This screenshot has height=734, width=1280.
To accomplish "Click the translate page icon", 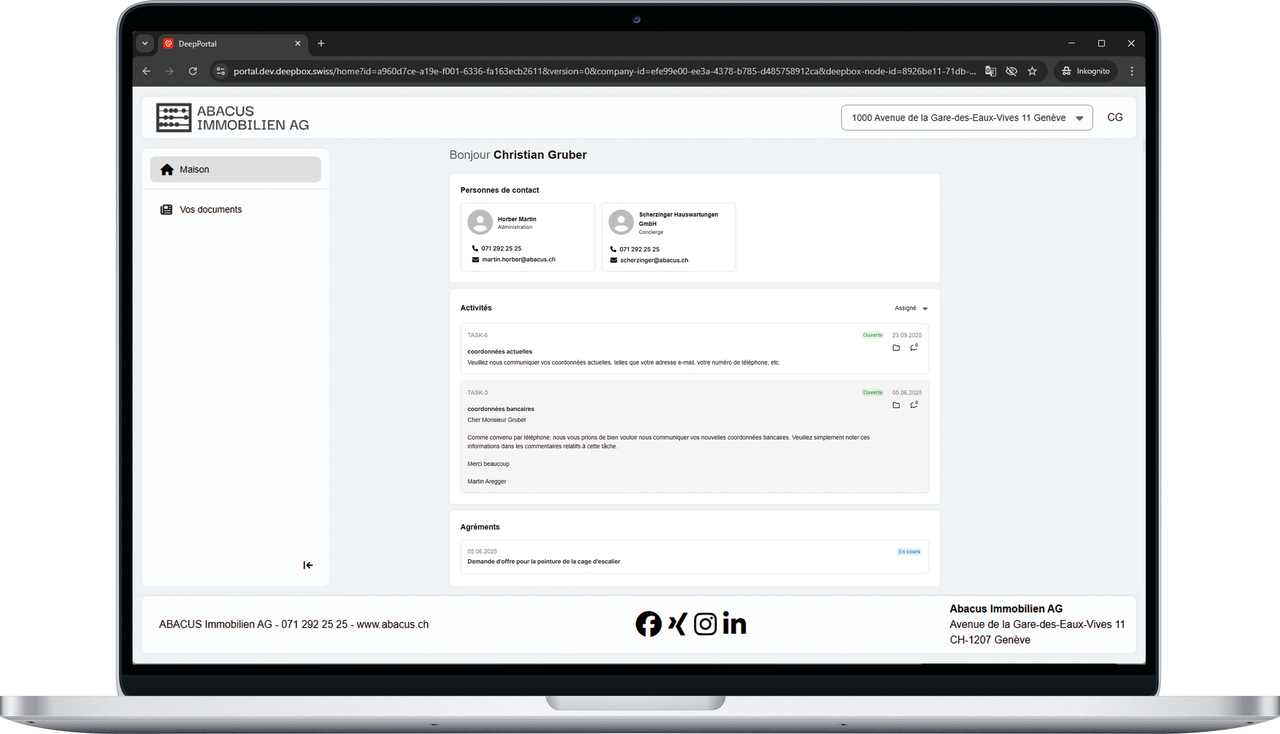I will (x=990, y=71).
